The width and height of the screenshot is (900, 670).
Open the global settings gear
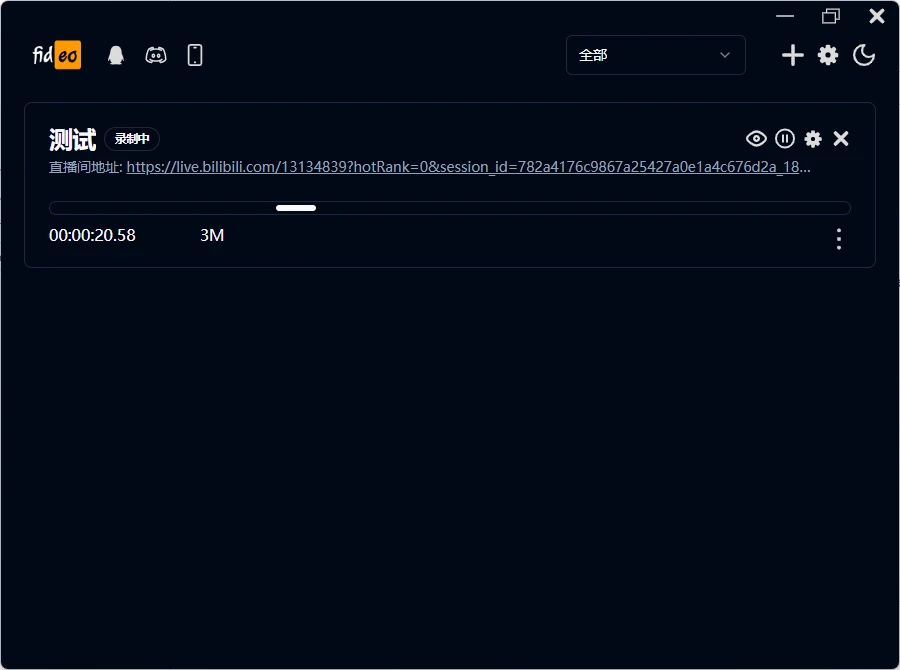828,55
